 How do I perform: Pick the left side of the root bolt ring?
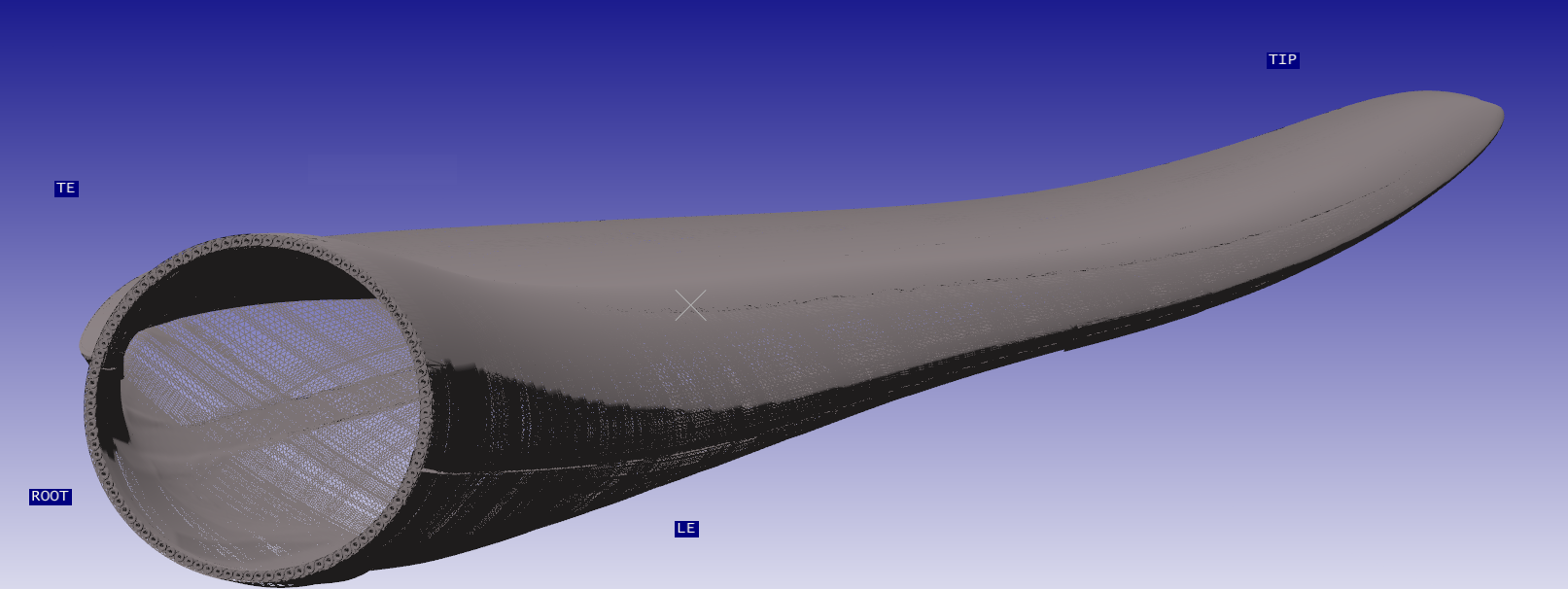tap(90, 408)
